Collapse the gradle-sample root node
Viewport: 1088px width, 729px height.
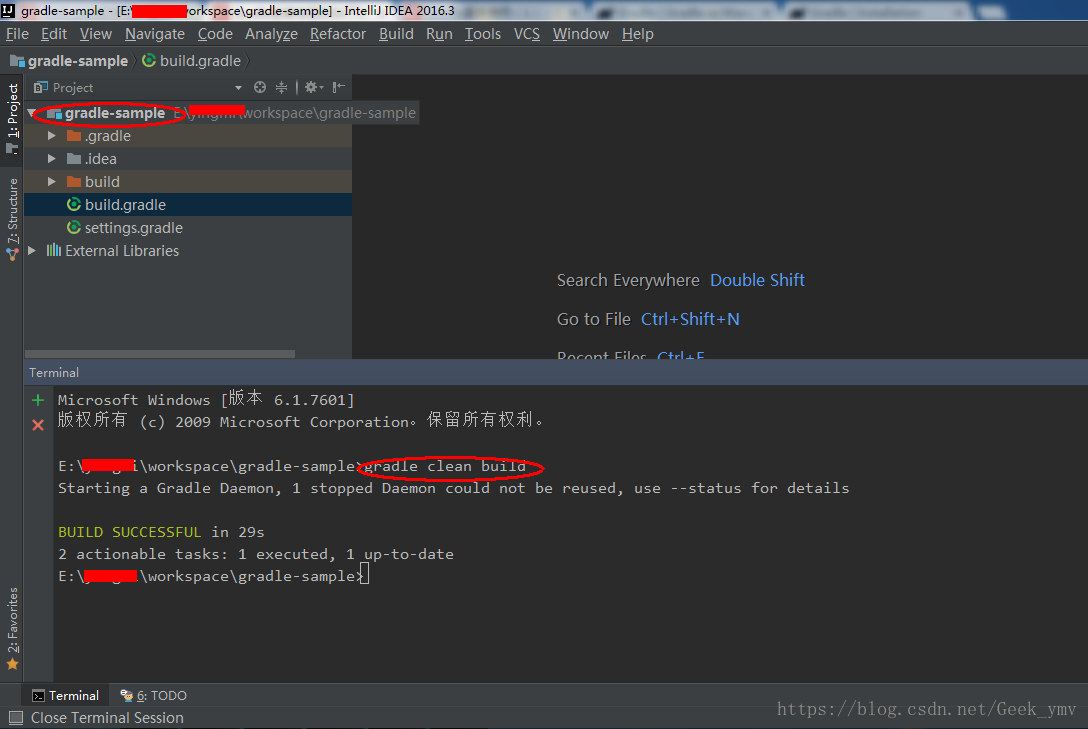pos(32,113)
